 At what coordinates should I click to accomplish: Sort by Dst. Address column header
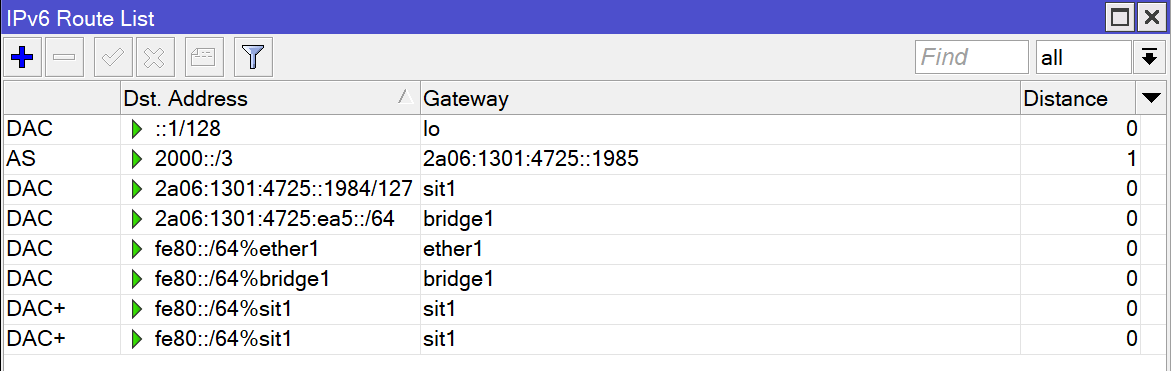click(270, 98)
